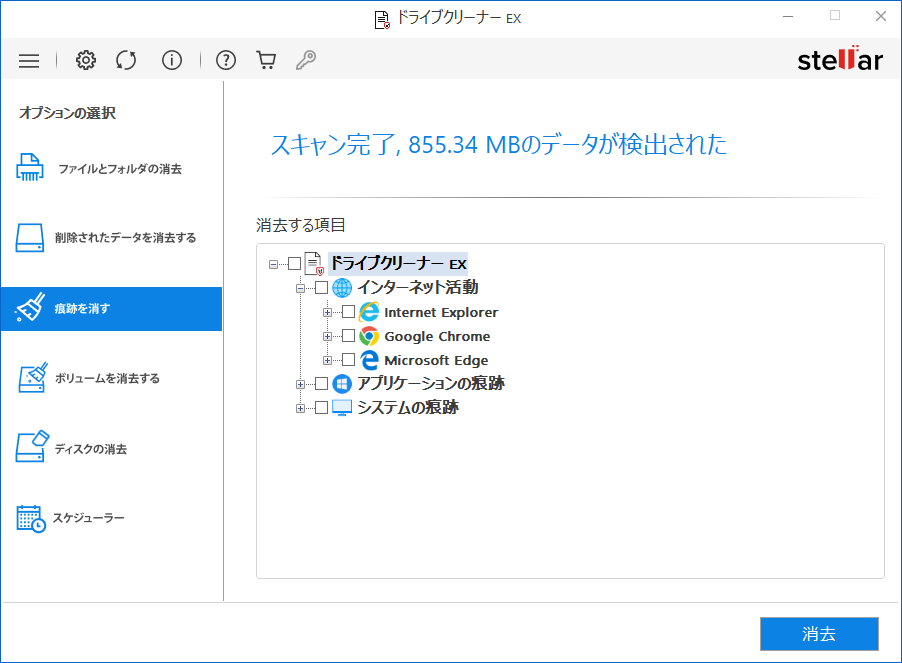Click the ボリュームを消去する volume erase icon

click(31, 378)
